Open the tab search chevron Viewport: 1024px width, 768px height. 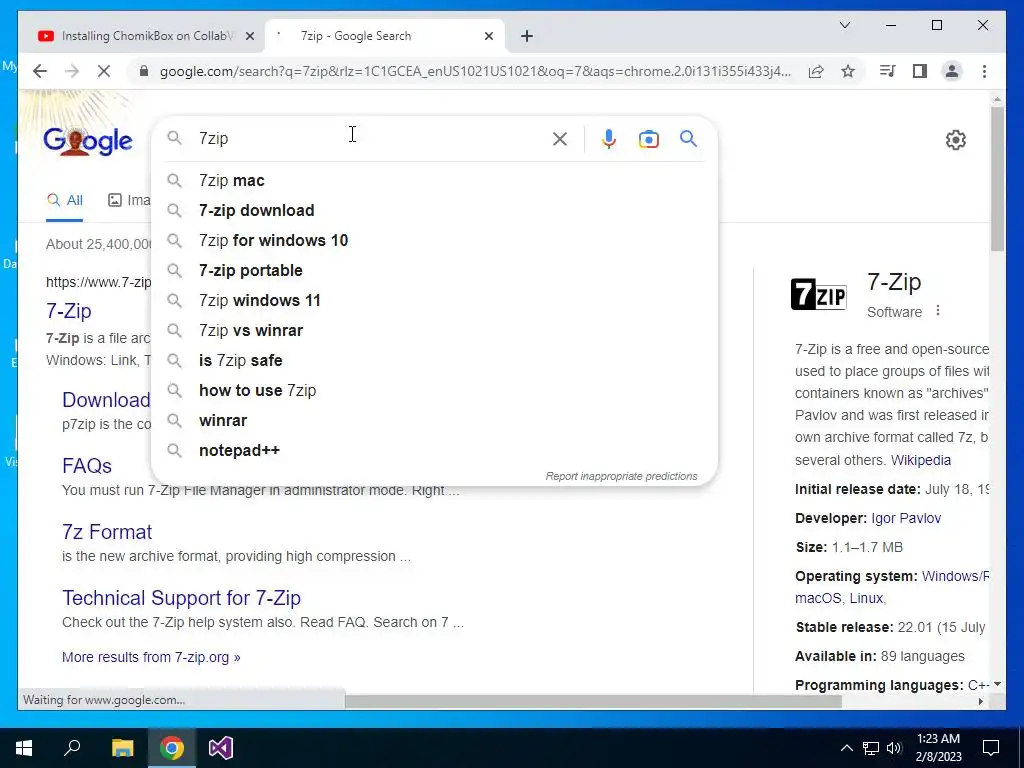click(844, 25)
